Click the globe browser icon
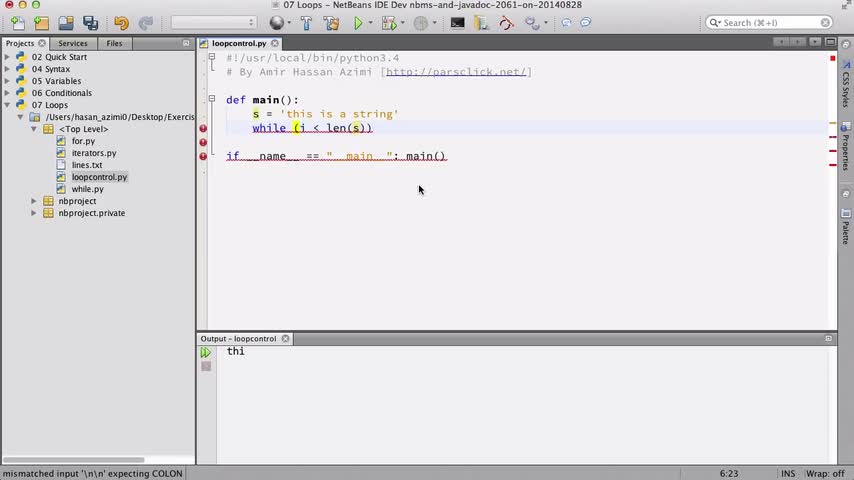 (277, 23)
